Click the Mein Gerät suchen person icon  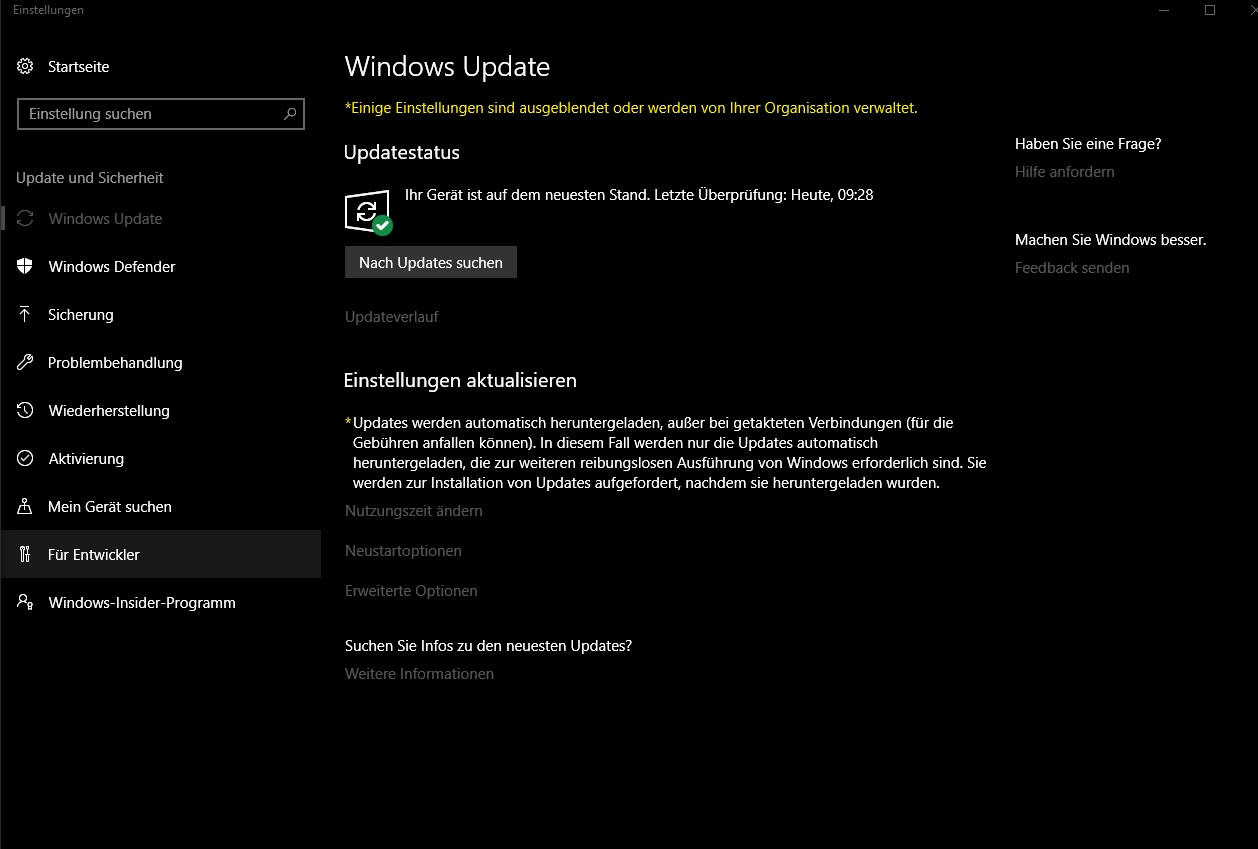(25, 507)
